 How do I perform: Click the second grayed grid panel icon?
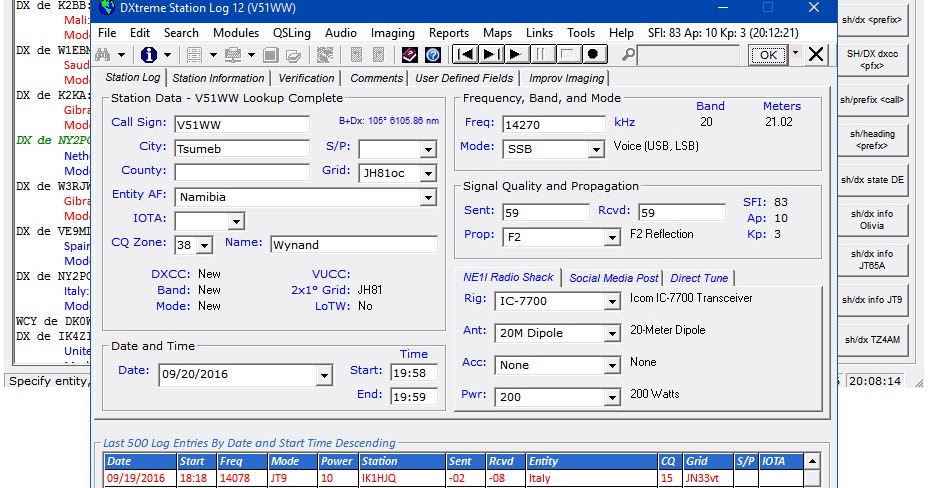pyautogui.click(x=379, y=55)
